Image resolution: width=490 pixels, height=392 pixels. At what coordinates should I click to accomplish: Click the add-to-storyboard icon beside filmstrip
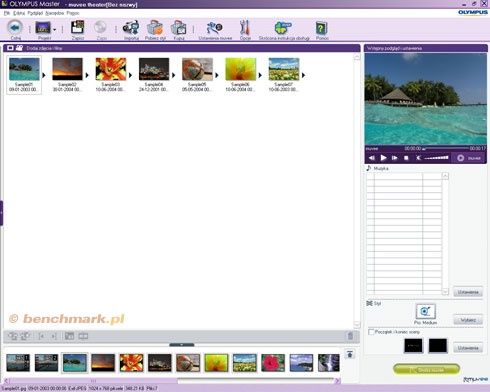click(x=350, y=354)
